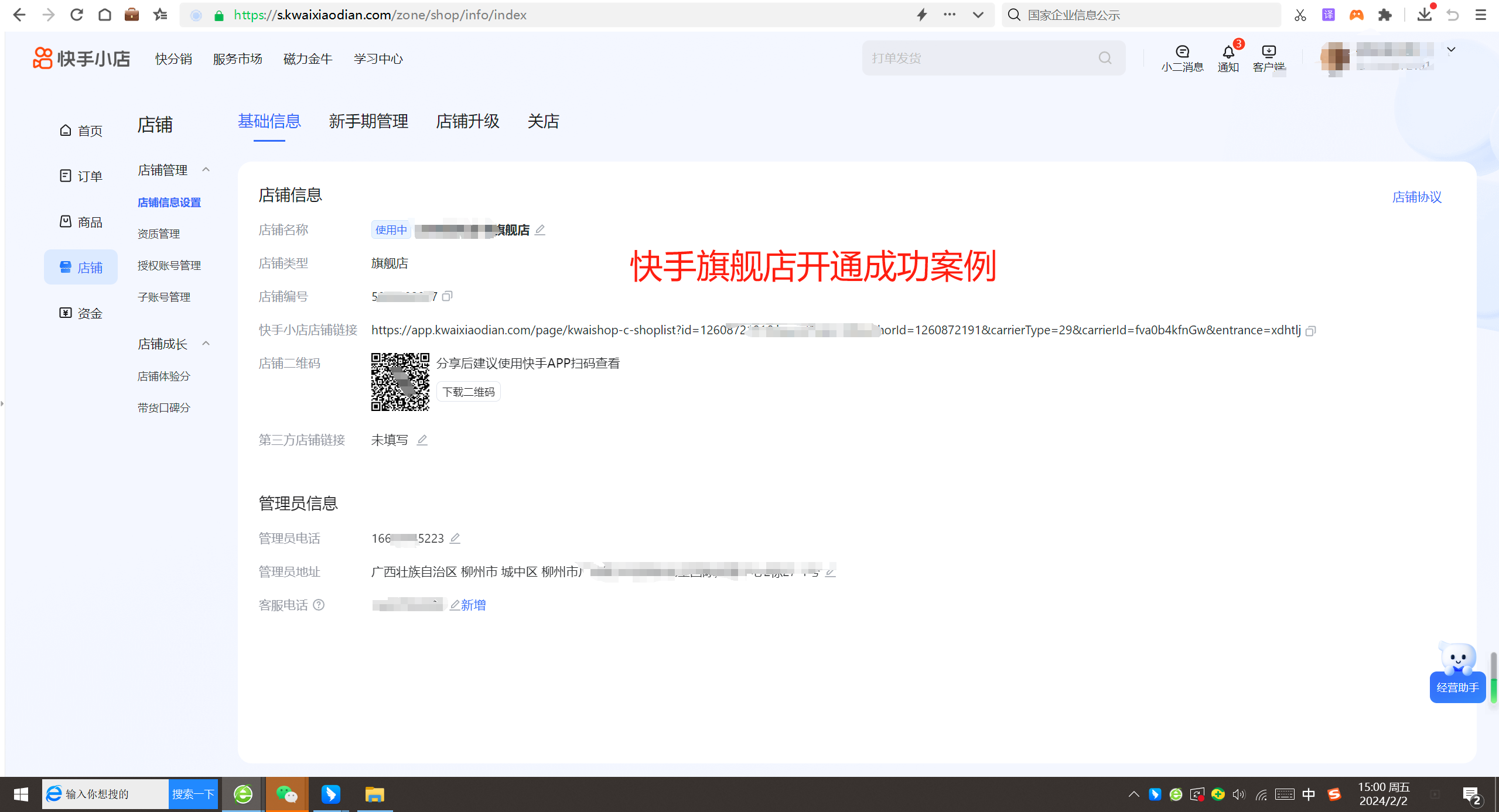Open the 服务市场 menu

coord(237,59)
